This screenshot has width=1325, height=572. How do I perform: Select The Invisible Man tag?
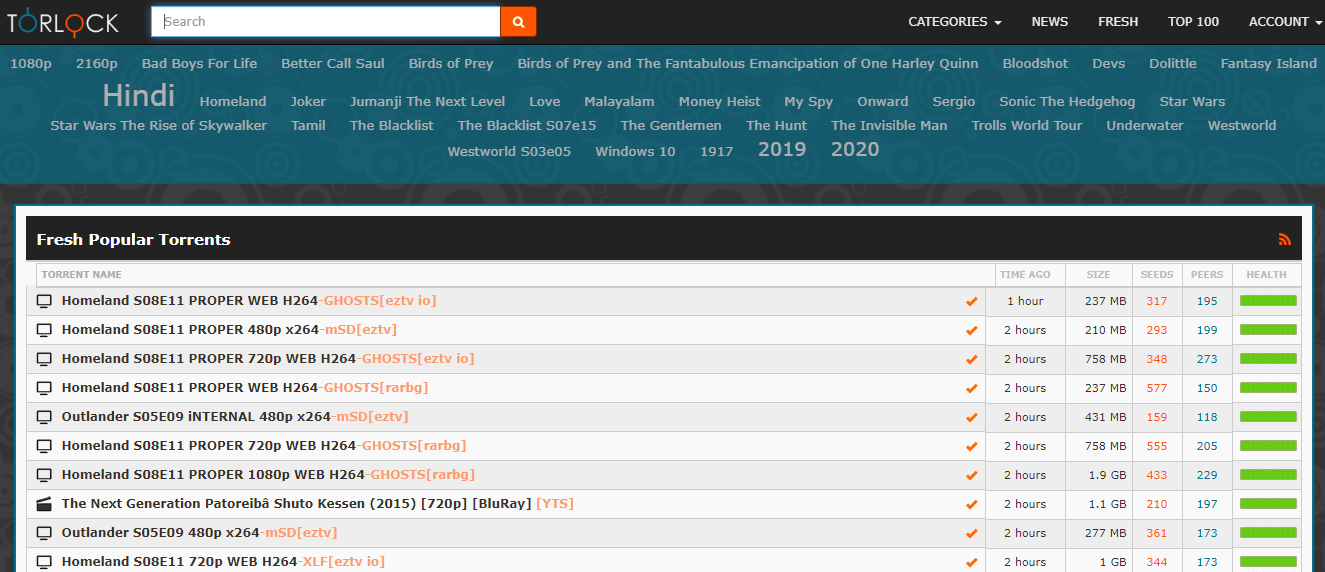coord(889,125)
